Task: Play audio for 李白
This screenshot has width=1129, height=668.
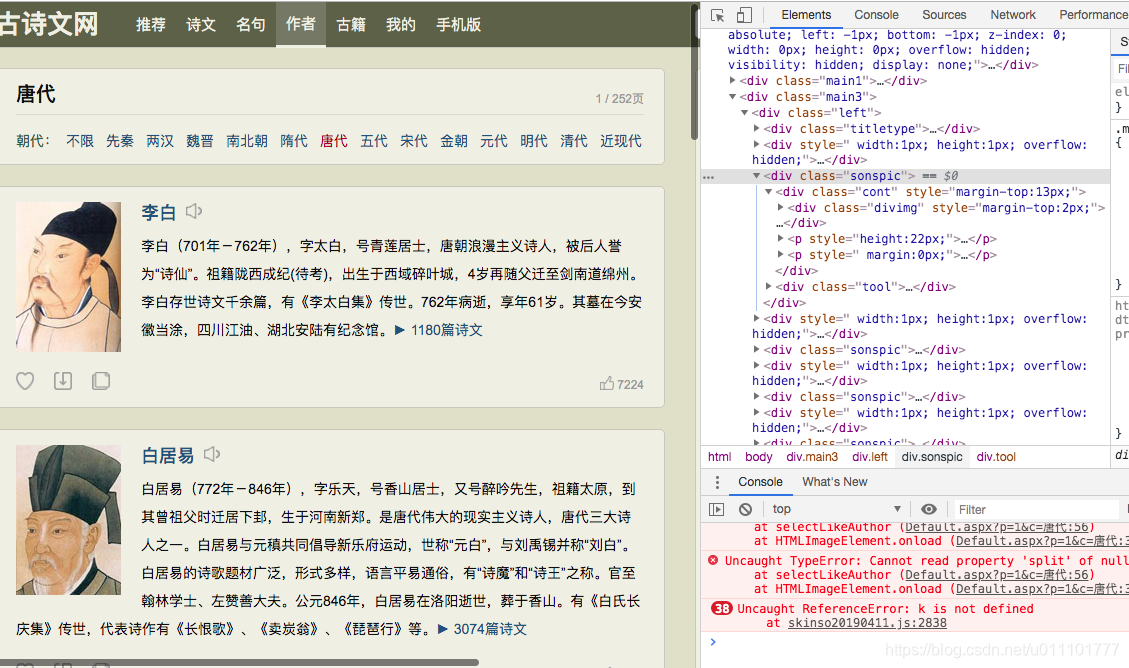Action: coord(194,212)
